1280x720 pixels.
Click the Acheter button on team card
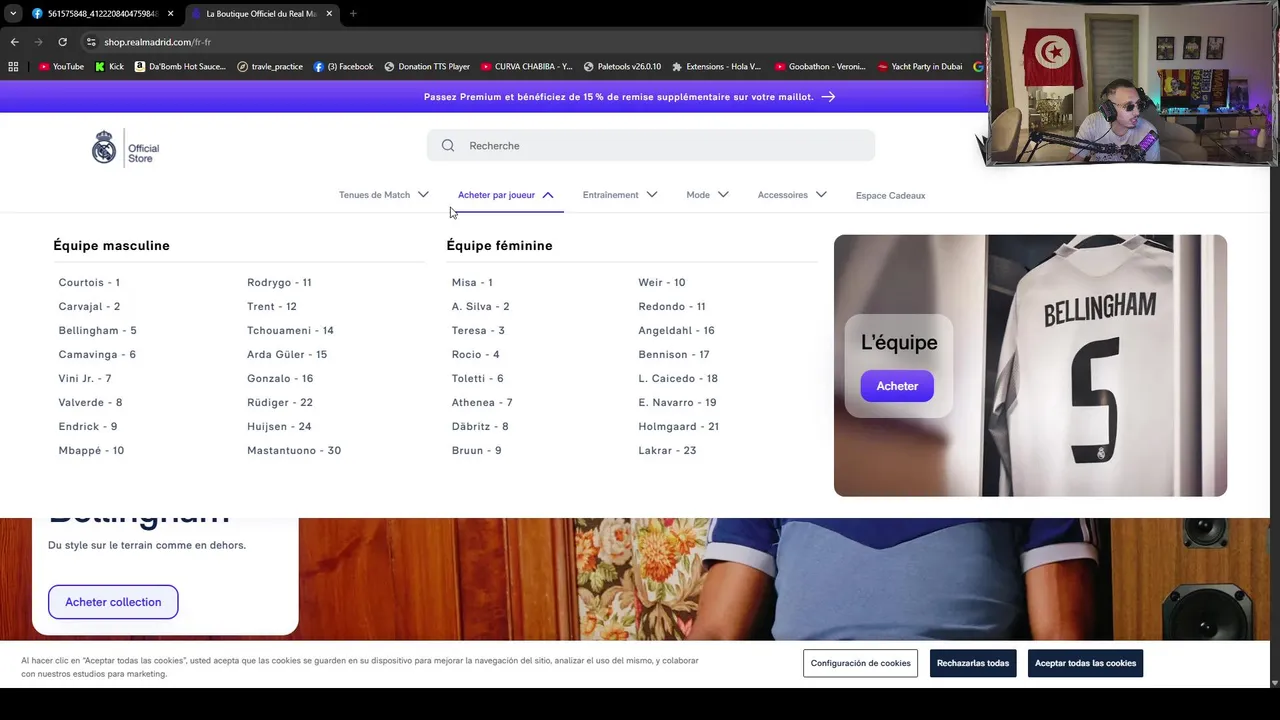click(x=897, y=386)
